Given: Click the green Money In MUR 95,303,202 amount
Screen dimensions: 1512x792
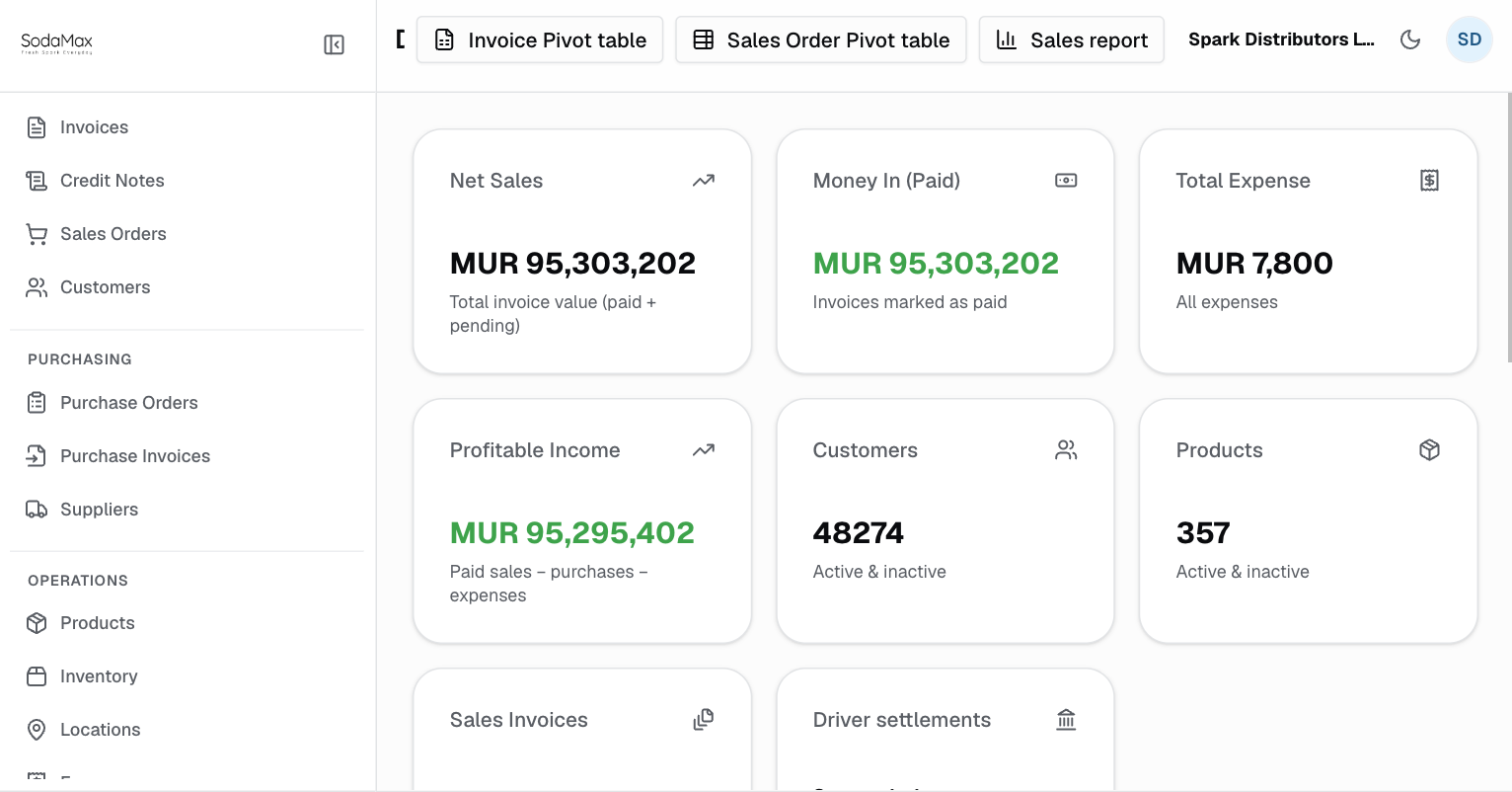Looking at the screenshot, I should (936, 264).
